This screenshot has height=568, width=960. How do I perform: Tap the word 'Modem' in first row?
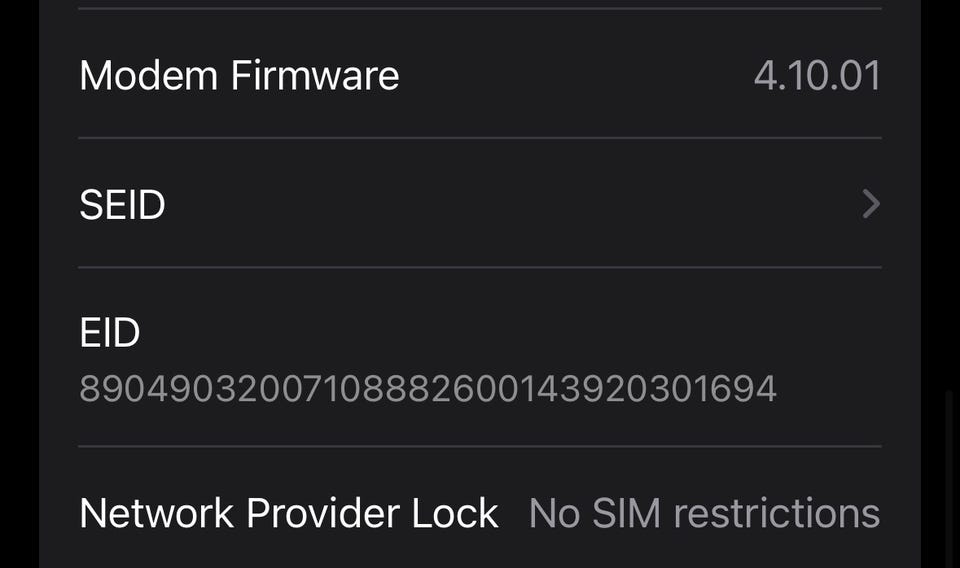pos(149,76)
